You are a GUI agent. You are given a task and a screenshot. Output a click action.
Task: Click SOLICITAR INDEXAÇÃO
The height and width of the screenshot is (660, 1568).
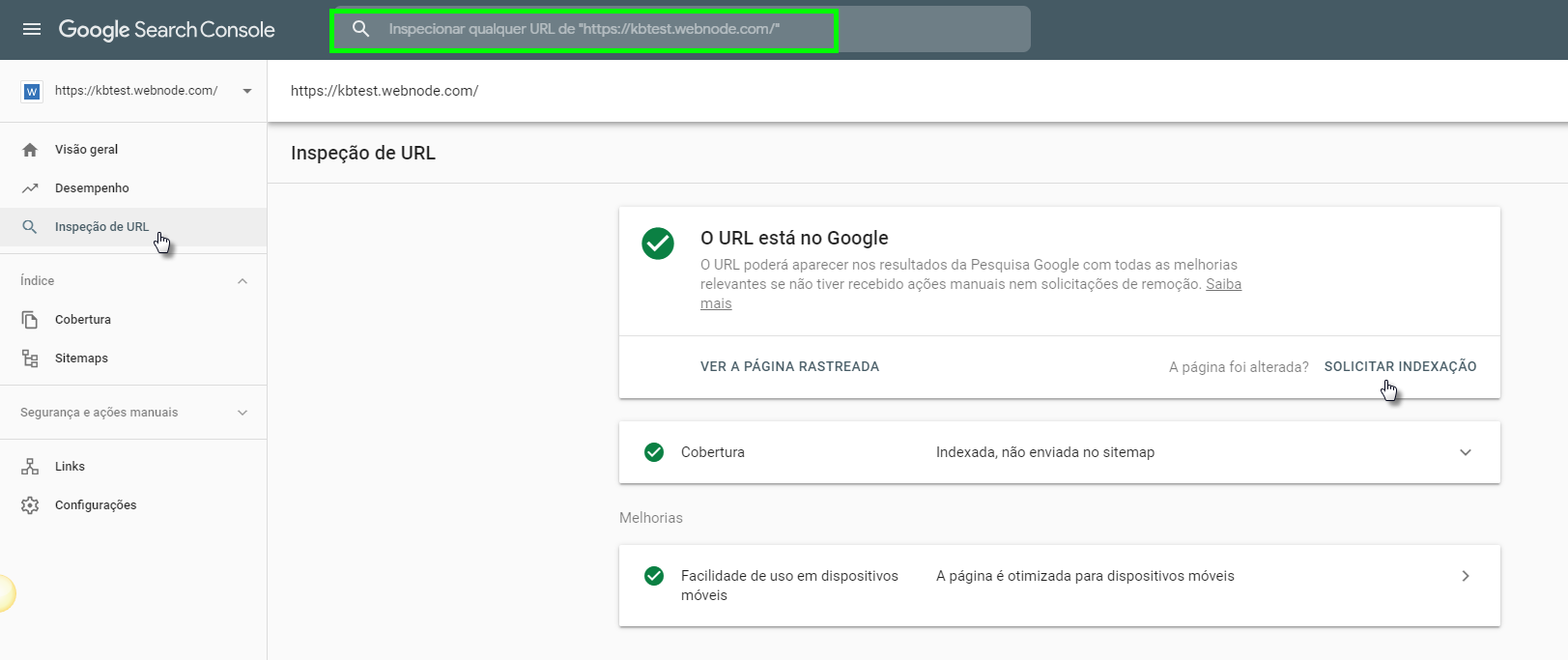(x=1400, y=367)
